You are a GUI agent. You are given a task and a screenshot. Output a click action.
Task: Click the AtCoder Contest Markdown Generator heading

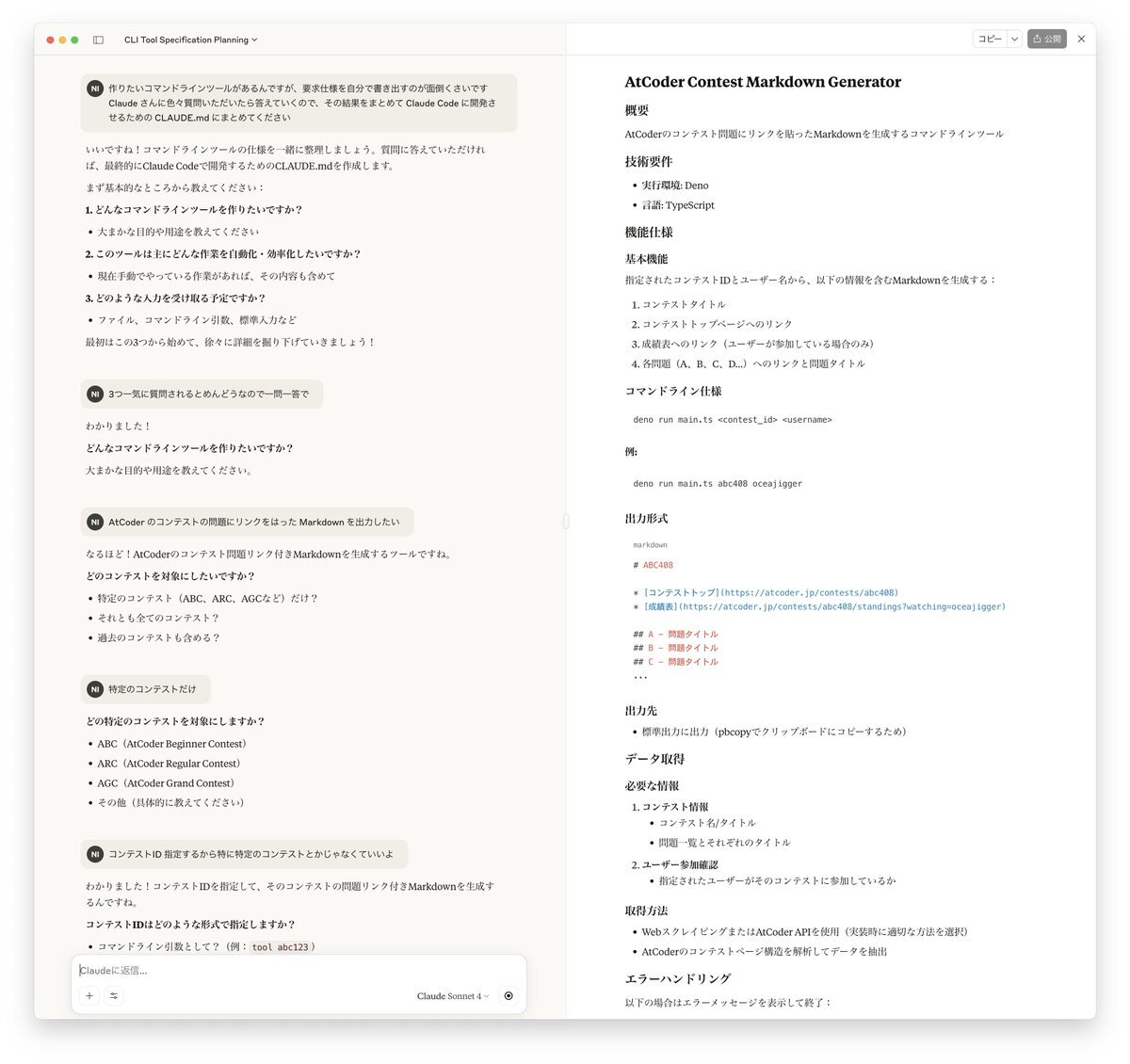[763, 82]
